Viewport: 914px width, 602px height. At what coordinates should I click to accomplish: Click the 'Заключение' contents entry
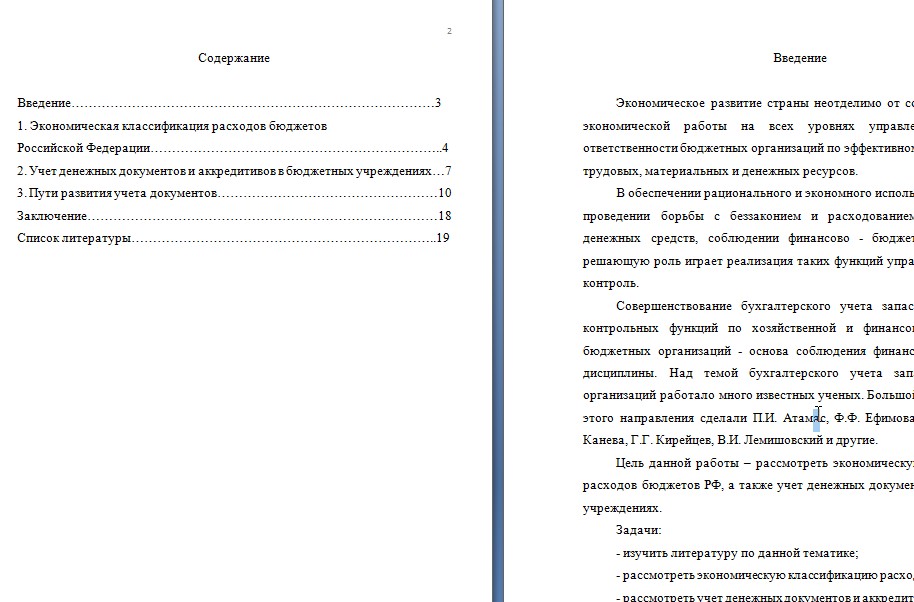point(234,216)
